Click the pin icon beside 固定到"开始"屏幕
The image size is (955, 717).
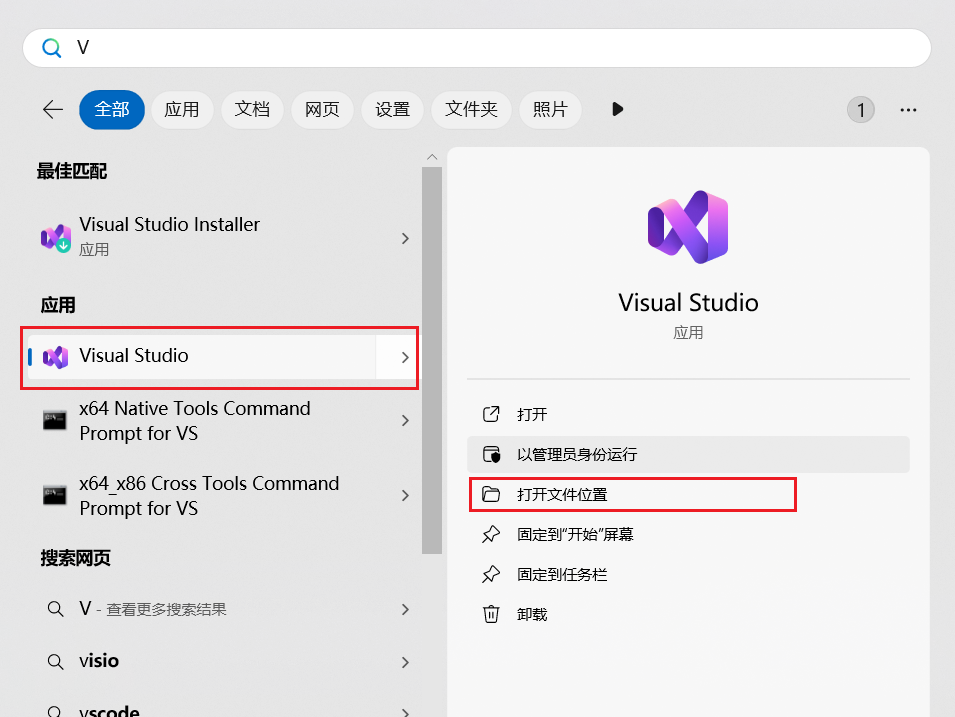(x=491, y=534)
